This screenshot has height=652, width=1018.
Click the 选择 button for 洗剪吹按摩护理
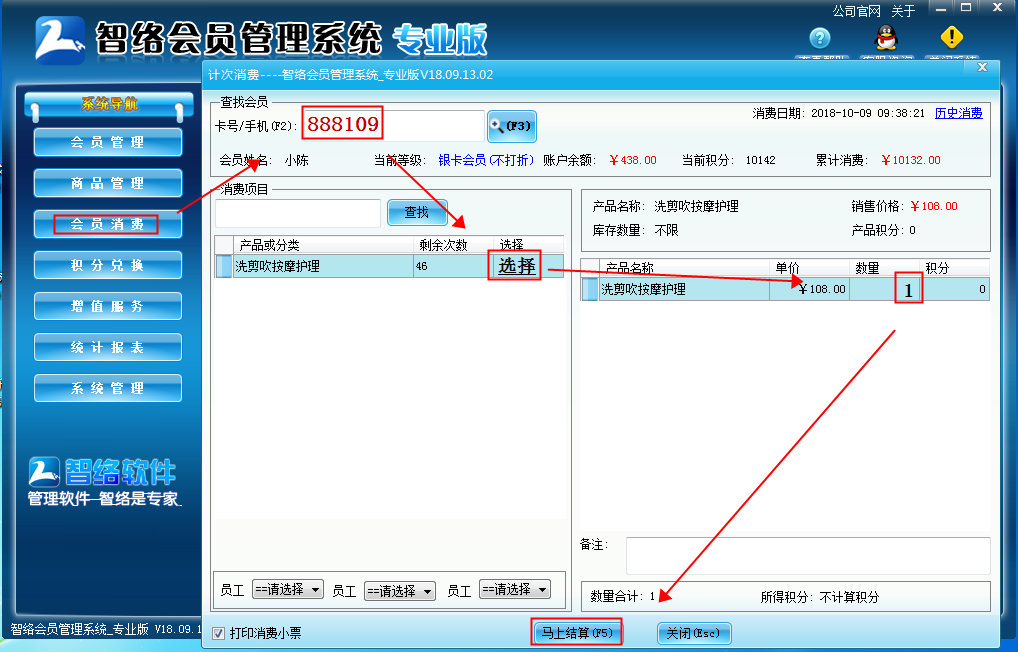click(x=514, y=265)
